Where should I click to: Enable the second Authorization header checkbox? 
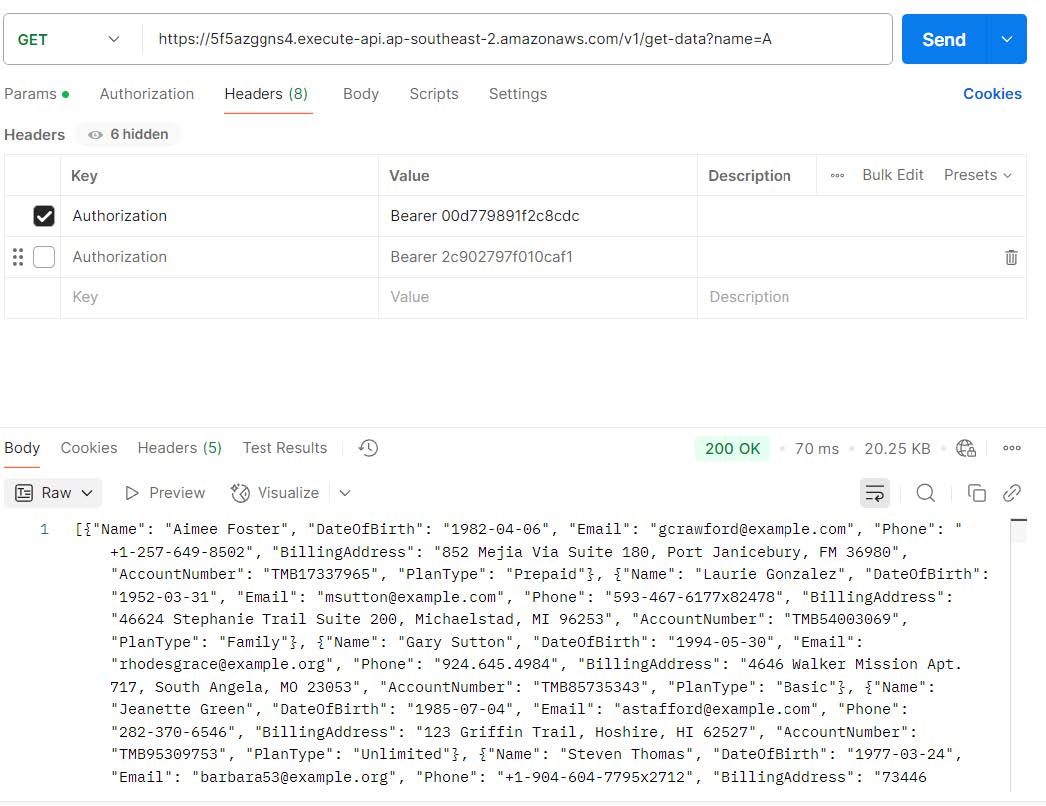(44, 257)
